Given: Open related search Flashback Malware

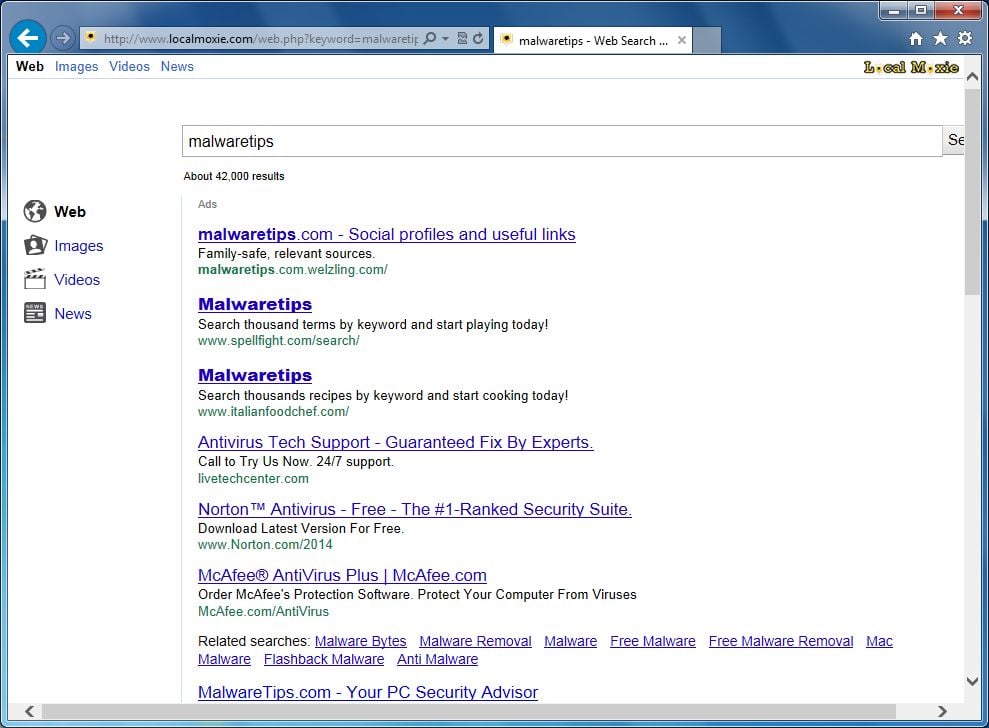Looking at the screenshot, I should coord(324,659).
